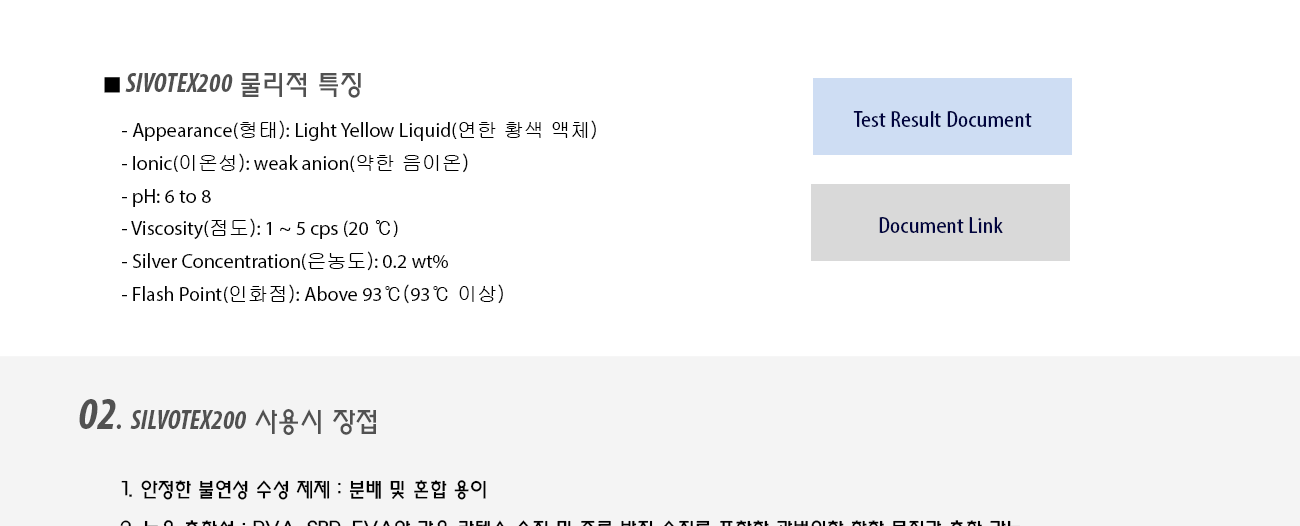Click the partially visible second list item

click(x=566, y=522)
